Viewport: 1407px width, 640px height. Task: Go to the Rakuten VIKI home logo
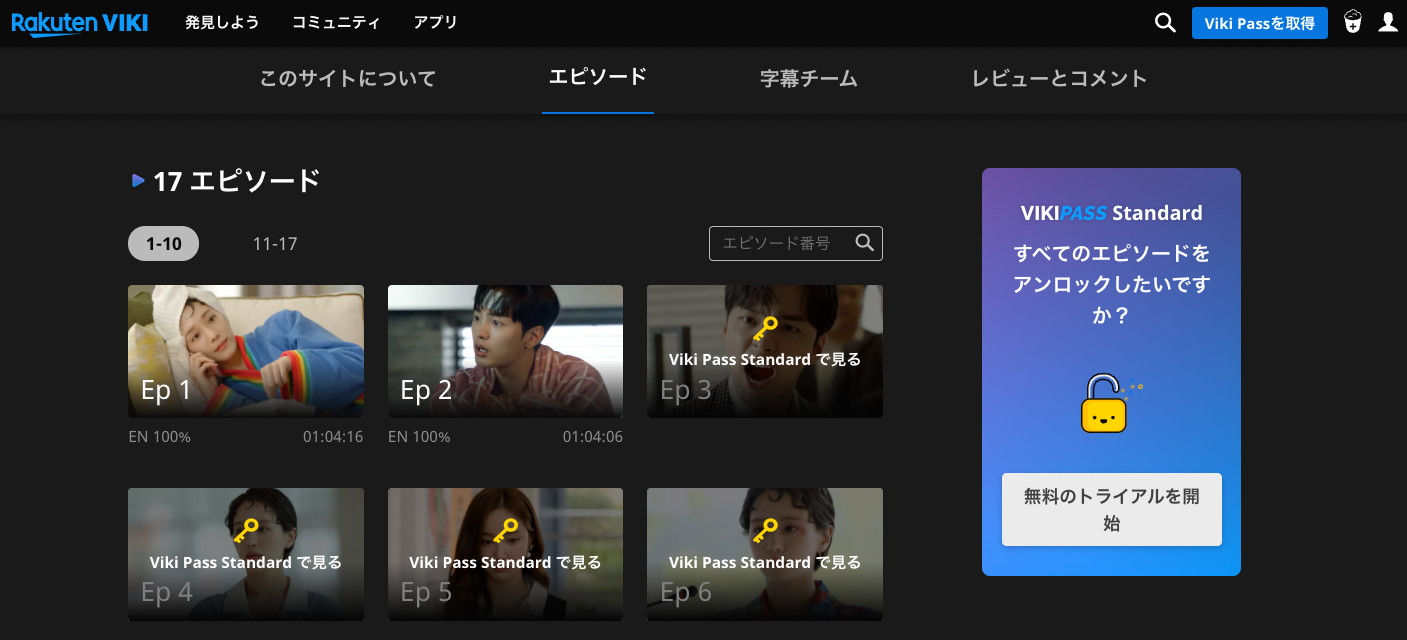pyautogui.click(x=80, y=22)
